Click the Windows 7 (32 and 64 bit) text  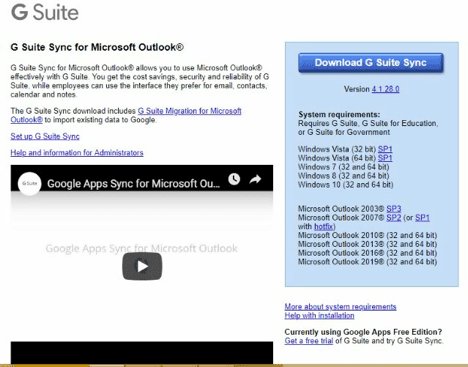tap(343, 167)
